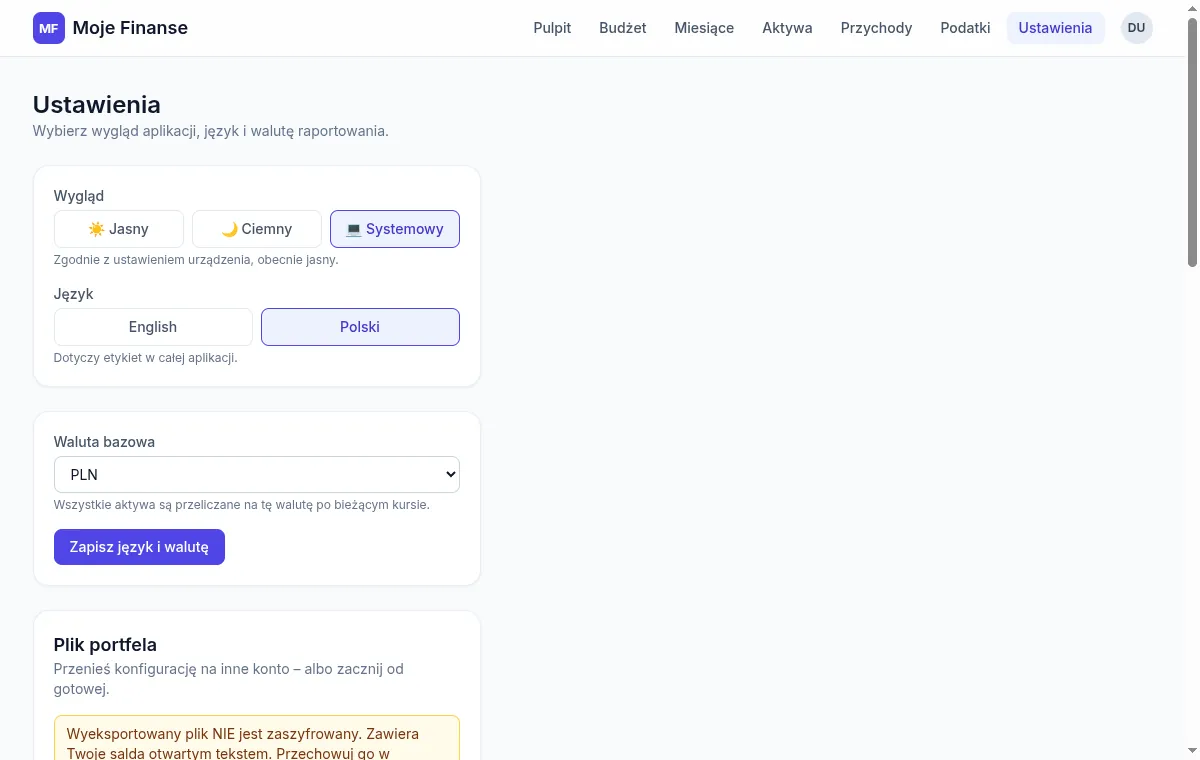Click the 'Wybierz wygląd aplikacji' subtitle
The image size is (1200, 760).
point(210,131)
